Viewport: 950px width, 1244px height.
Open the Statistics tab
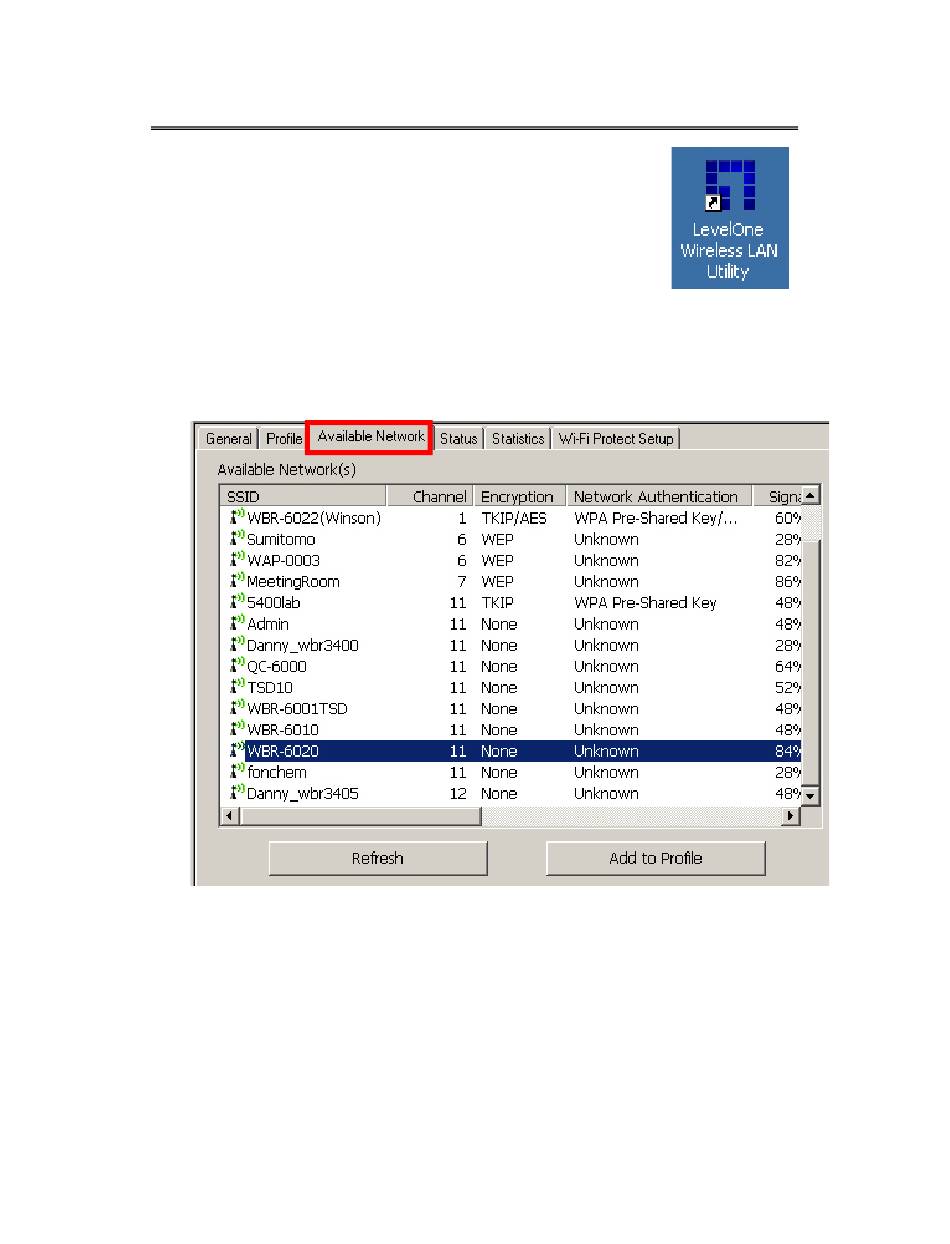pyautogui.click(x=518, y=438)
